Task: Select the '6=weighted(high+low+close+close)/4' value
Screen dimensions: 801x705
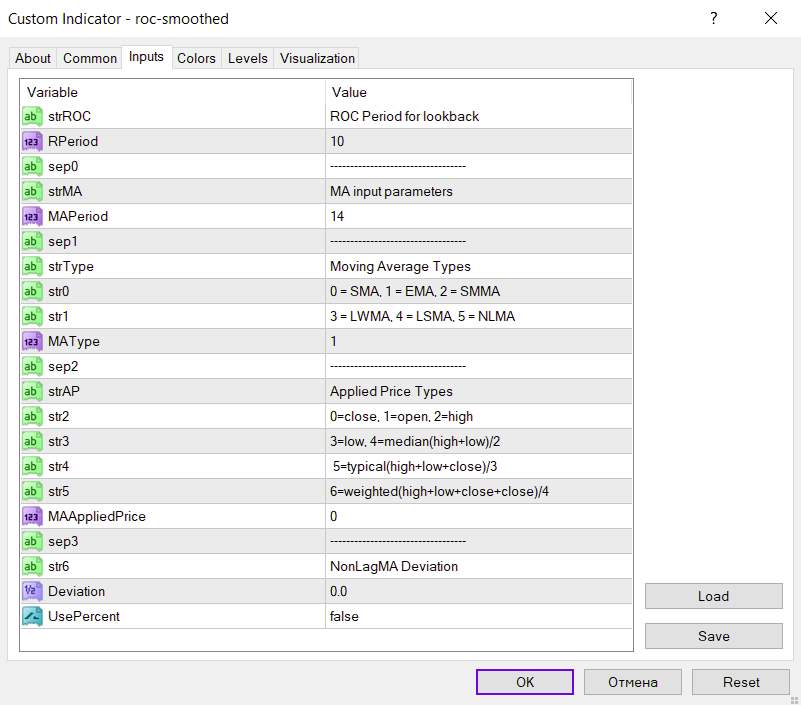Action: pyautogui.click(x=439, y=492)
